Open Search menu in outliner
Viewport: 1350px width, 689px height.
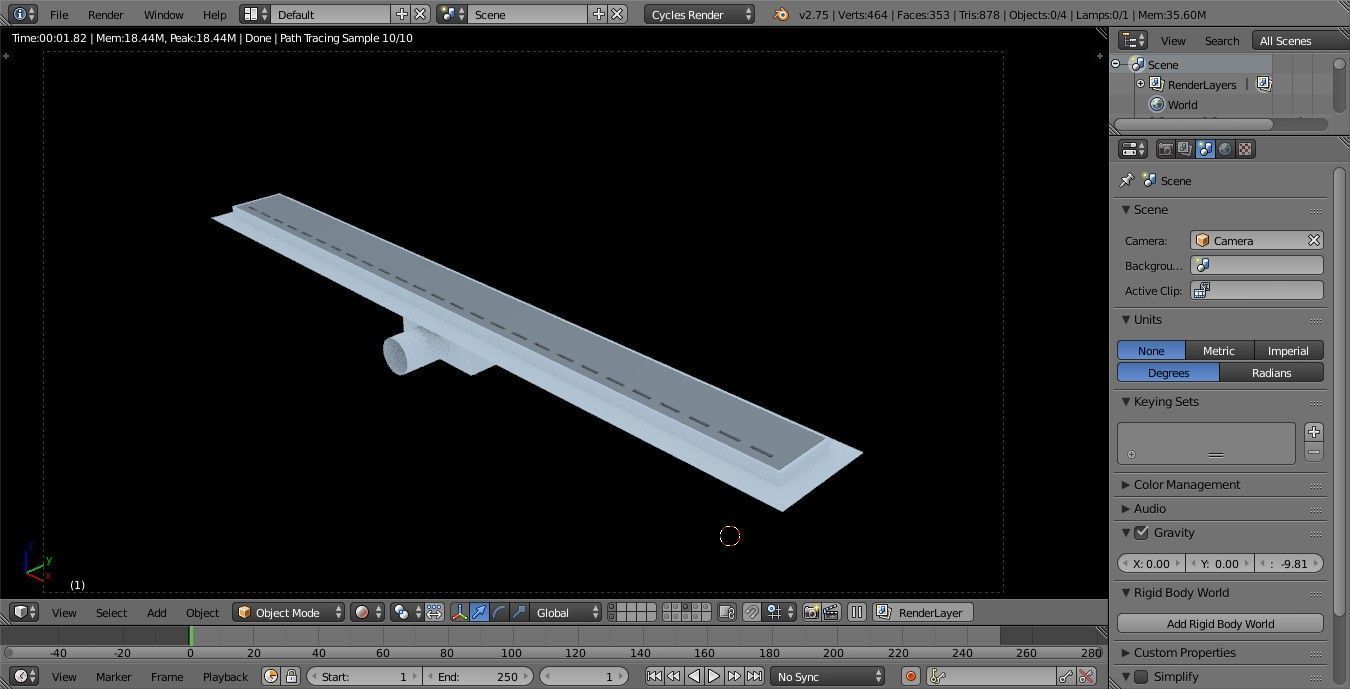(1221, 41)
